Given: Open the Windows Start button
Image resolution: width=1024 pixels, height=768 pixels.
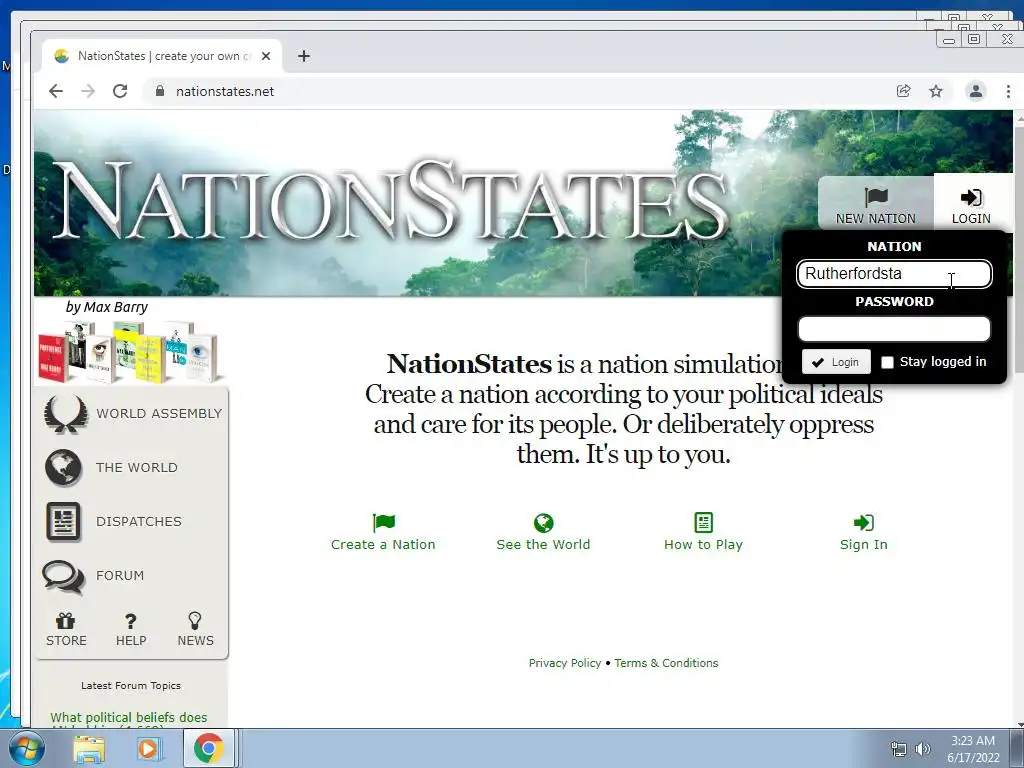Looking at the screenshot, I should tap(26, 748).
